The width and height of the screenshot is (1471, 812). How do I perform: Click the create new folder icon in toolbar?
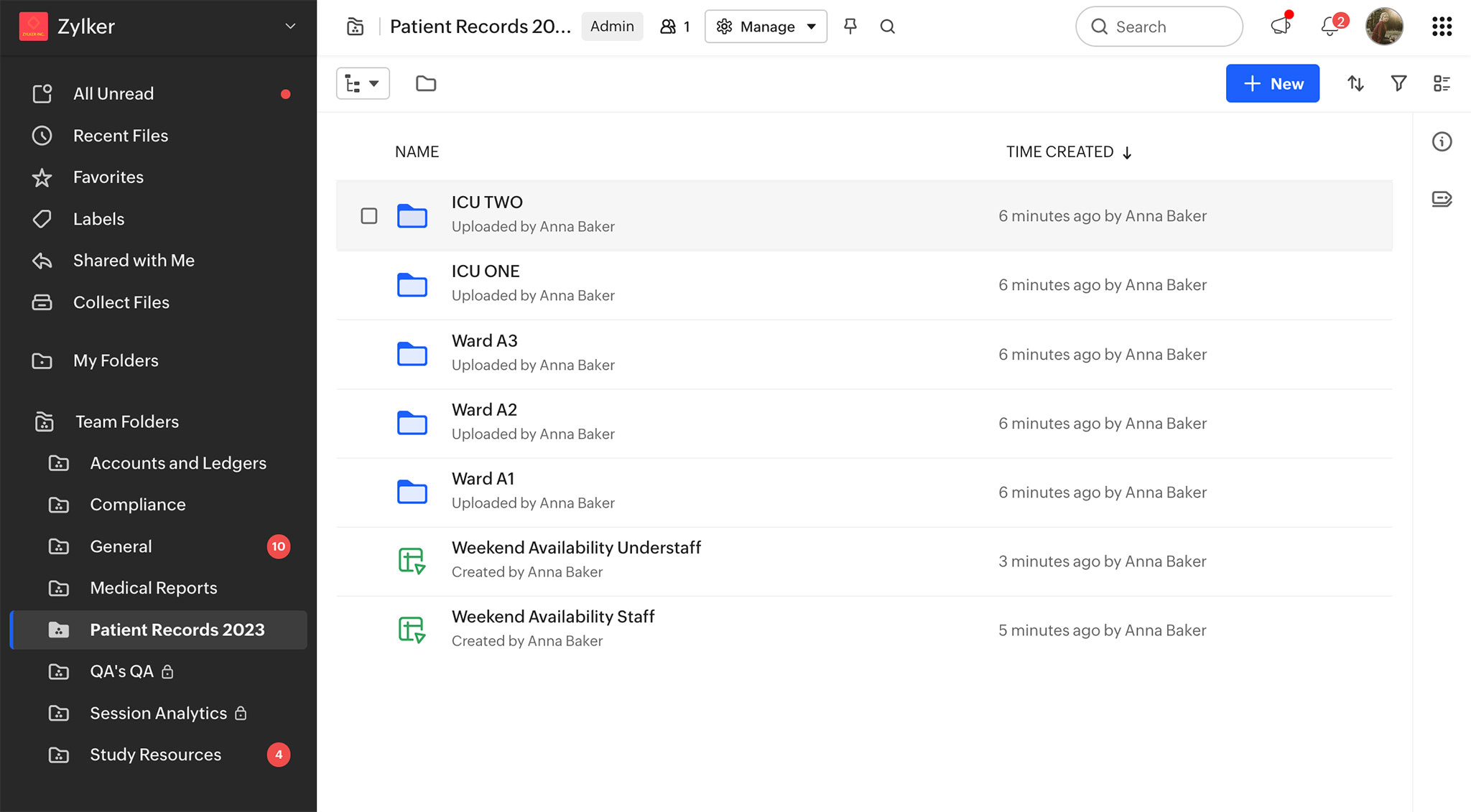(x=425, y=83)
